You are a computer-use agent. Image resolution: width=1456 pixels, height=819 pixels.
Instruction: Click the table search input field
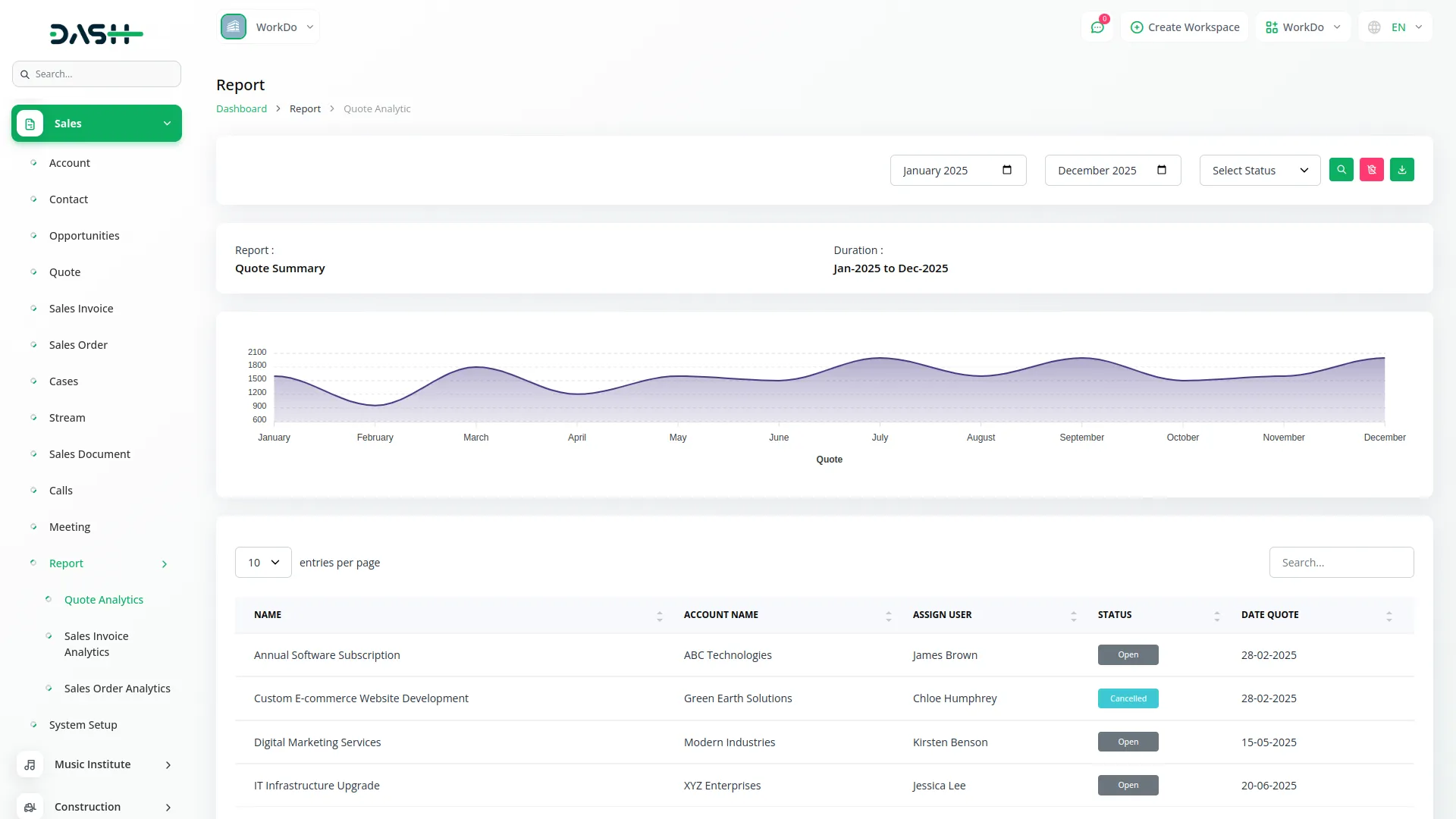pos(1341,563)
